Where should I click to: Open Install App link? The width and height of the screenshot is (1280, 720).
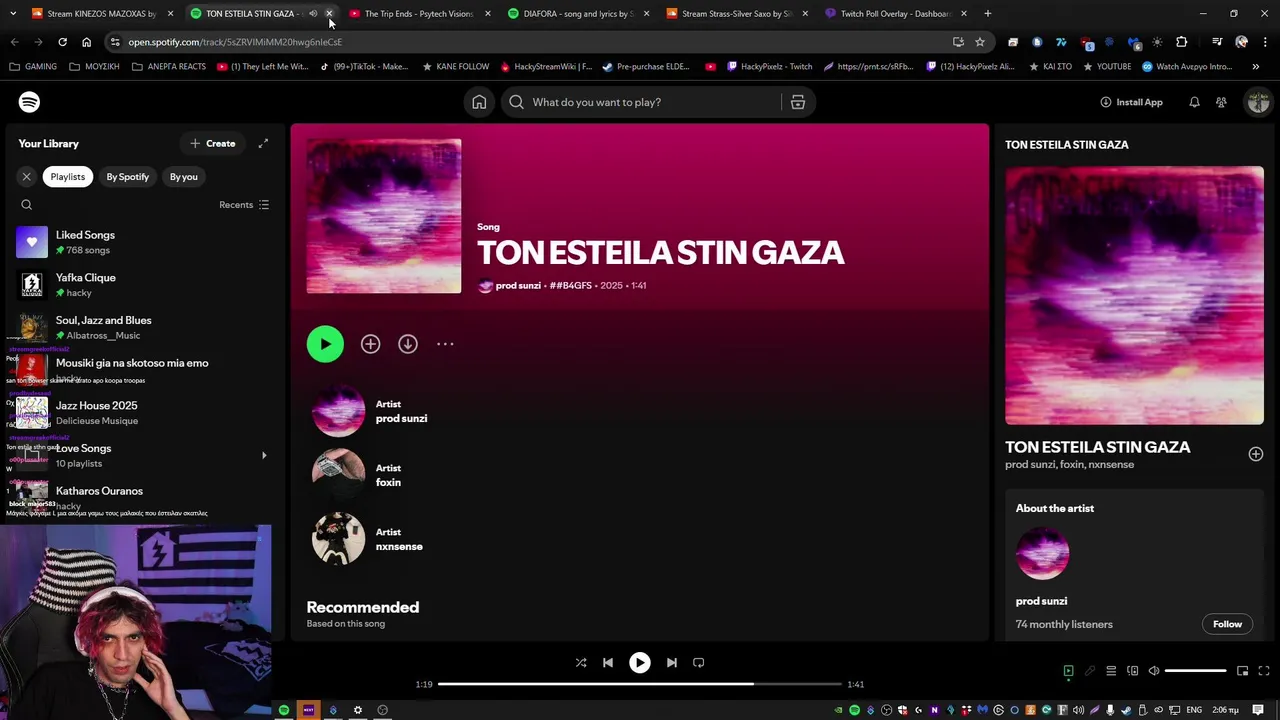1131,102
